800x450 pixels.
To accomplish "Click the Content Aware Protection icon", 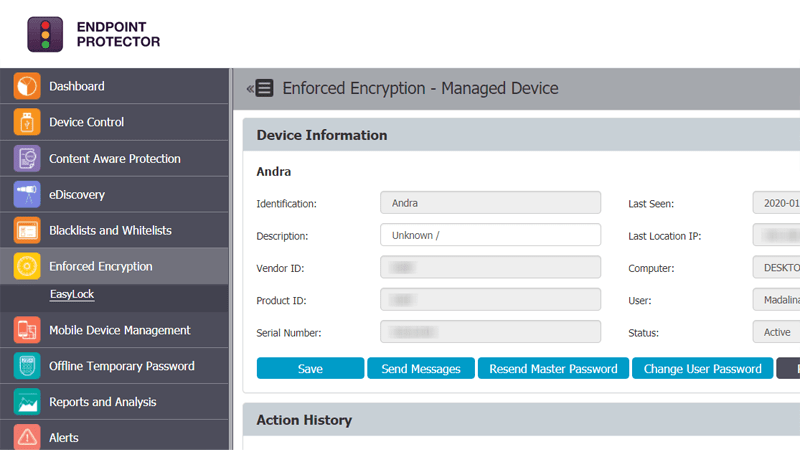I will tap(27, 158).
